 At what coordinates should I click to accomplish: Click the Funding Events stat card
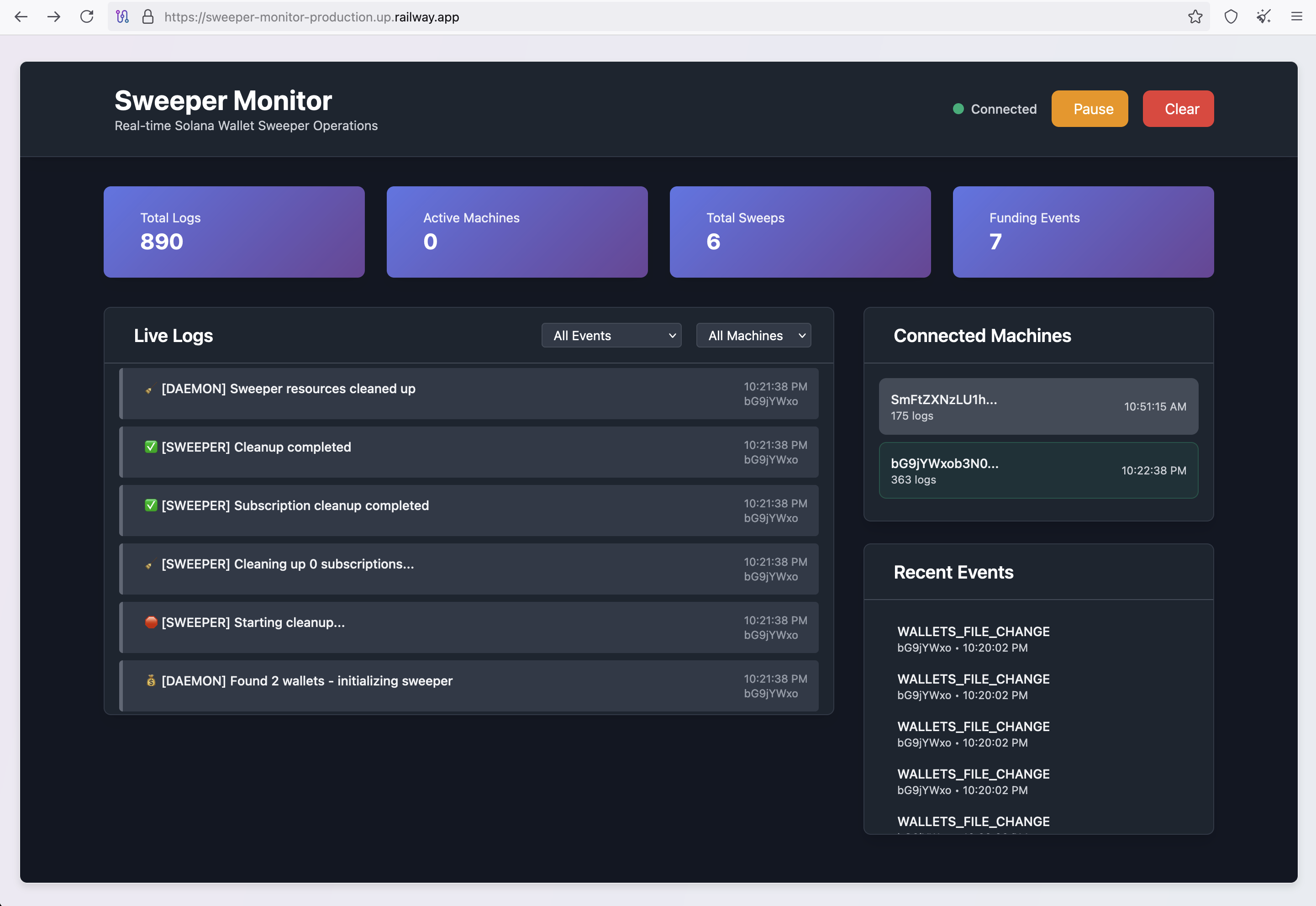1083,232
